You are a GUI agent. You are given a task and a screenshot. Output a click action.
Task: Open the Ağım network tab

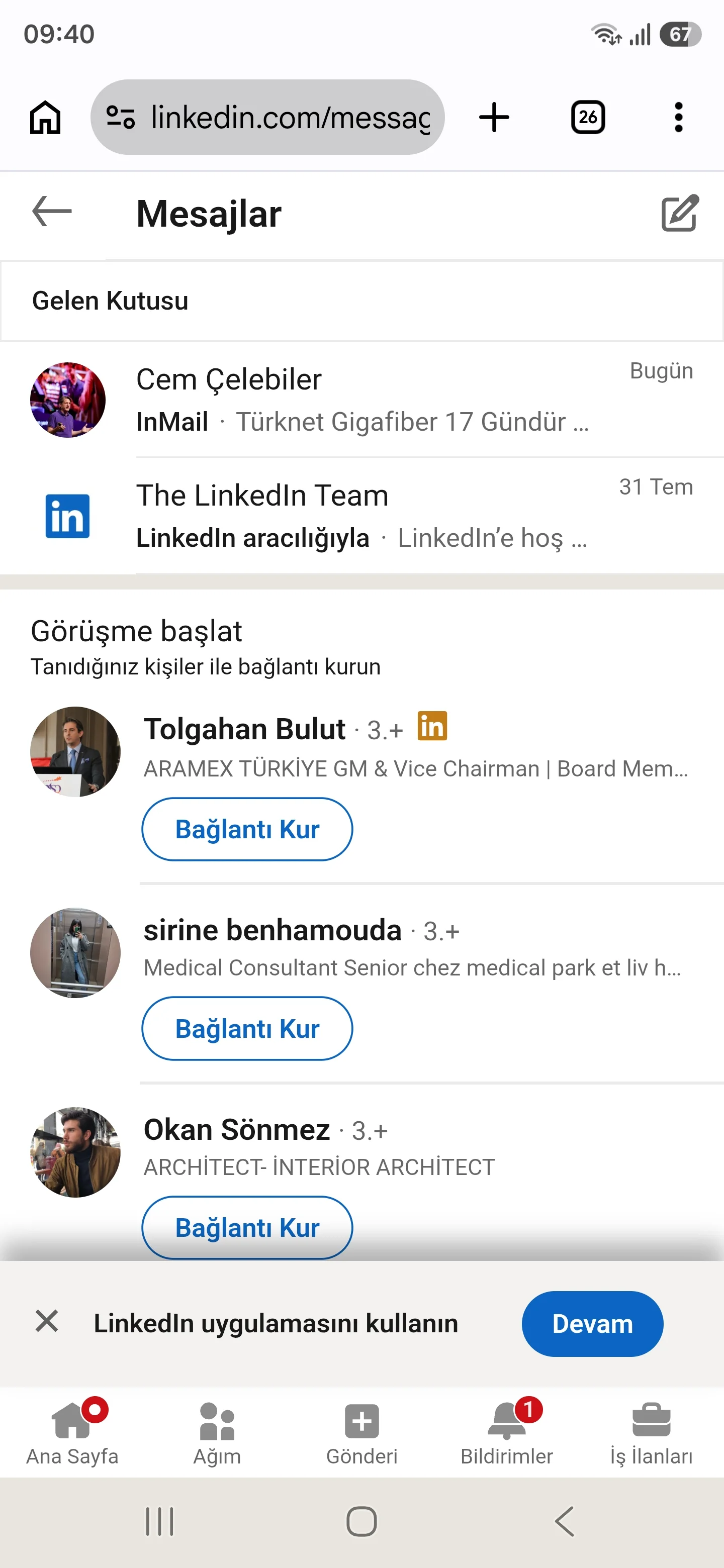(217, 1432)
